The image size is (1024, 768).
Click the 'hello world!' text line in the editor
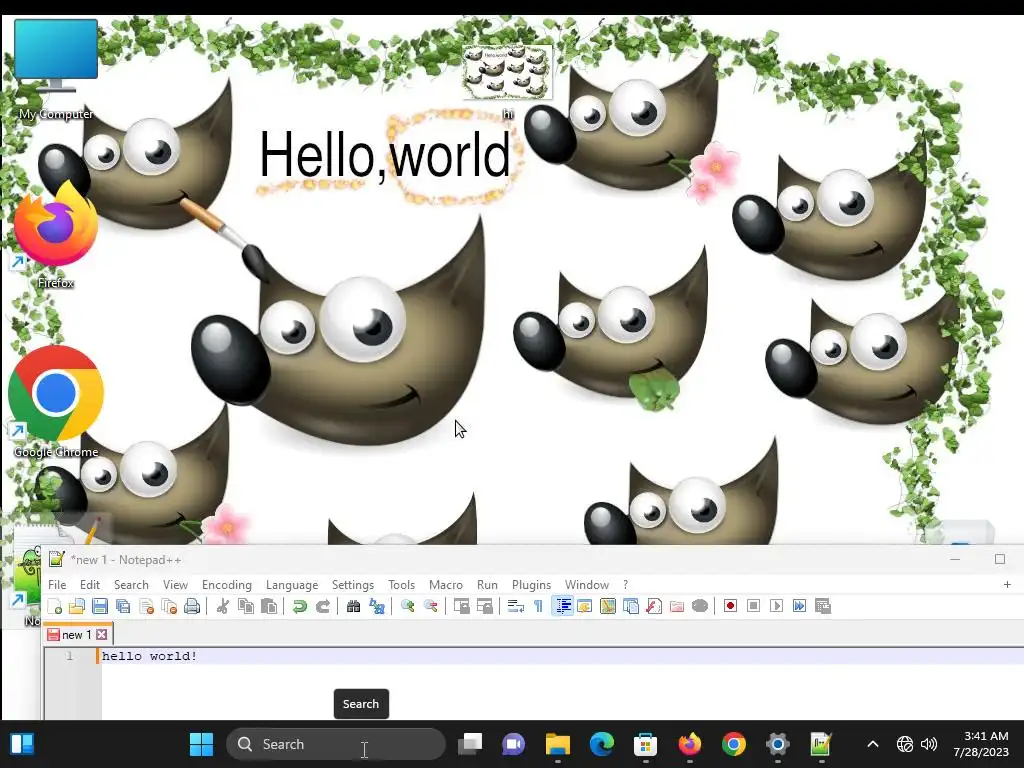coord(150,656)
